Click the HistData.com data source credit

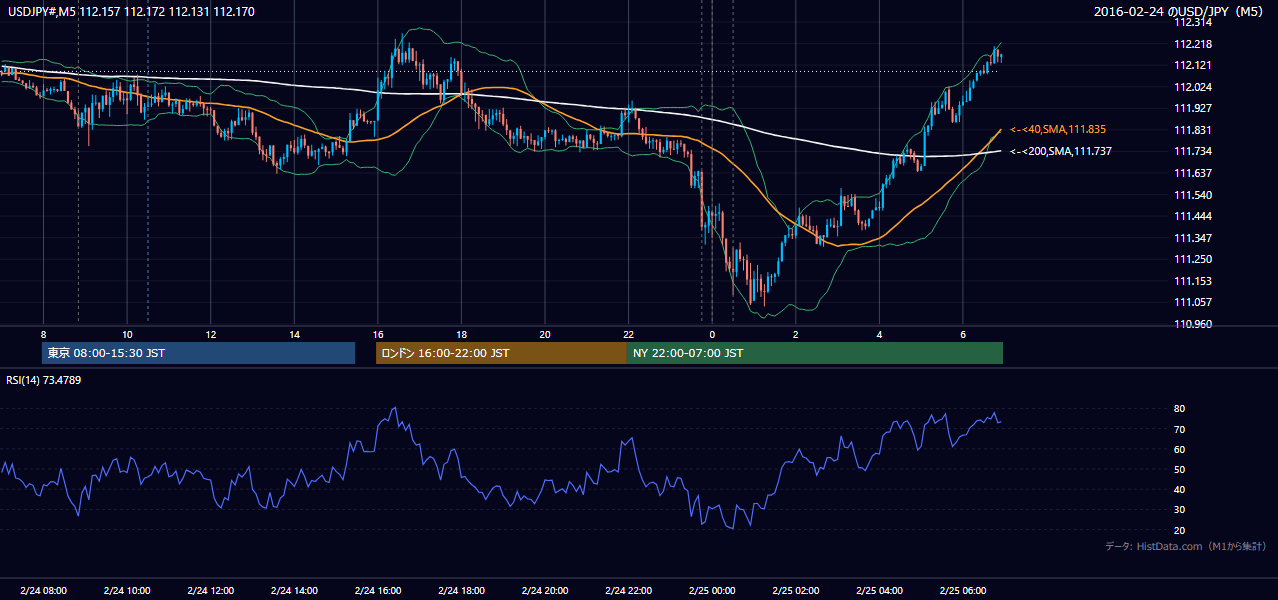pyautogui.click(x=1185, y=546)
